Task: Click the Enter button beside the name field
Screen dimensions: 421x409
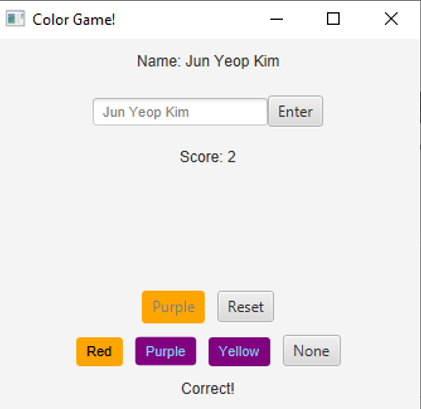Action: [x=295, y=111]
